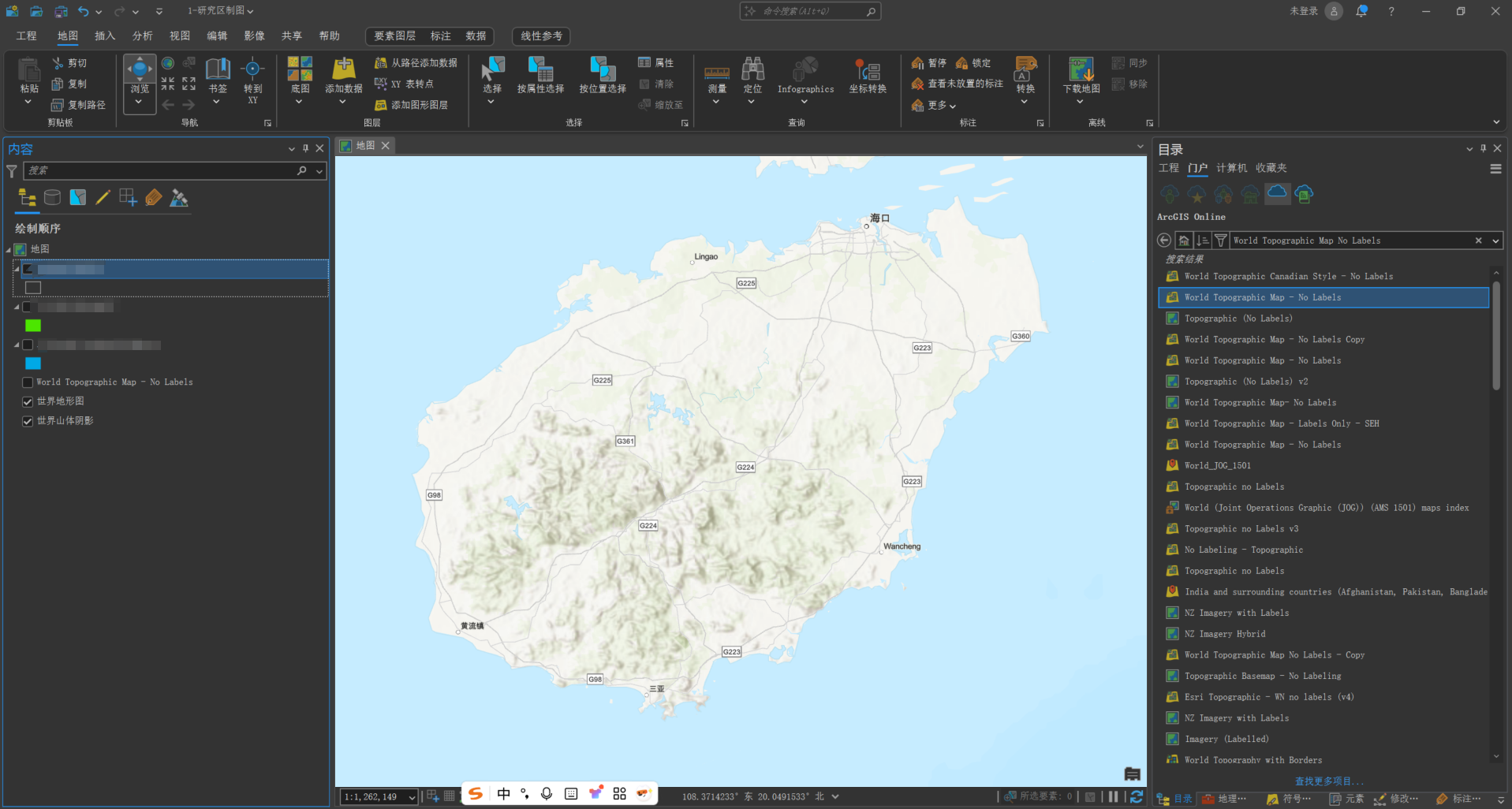Screen dimensions: 1512x809
Task: Toggle the 世界山体阴影 layer visibility
Action: pos(28,421)
